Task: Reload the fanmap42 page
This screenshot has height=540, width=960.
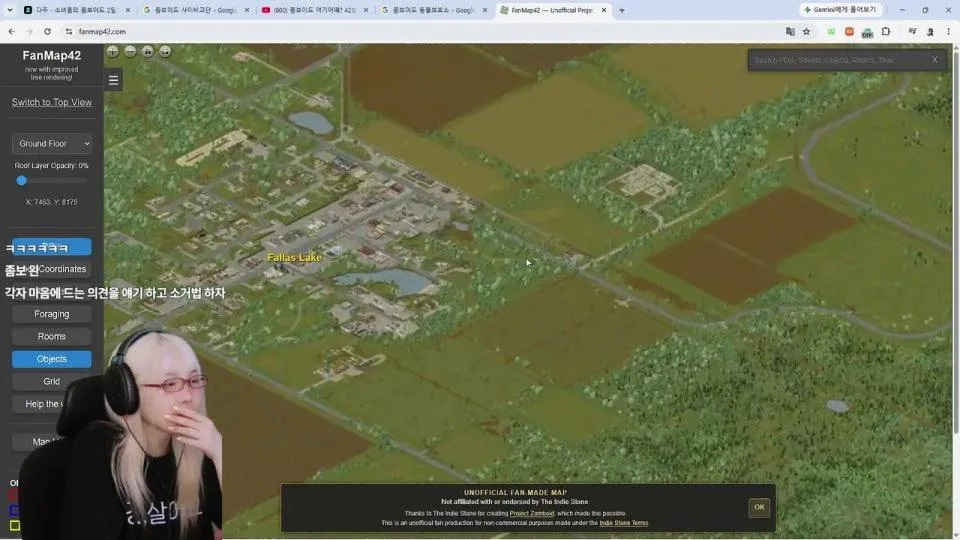Action: click(x=47, y=31)
